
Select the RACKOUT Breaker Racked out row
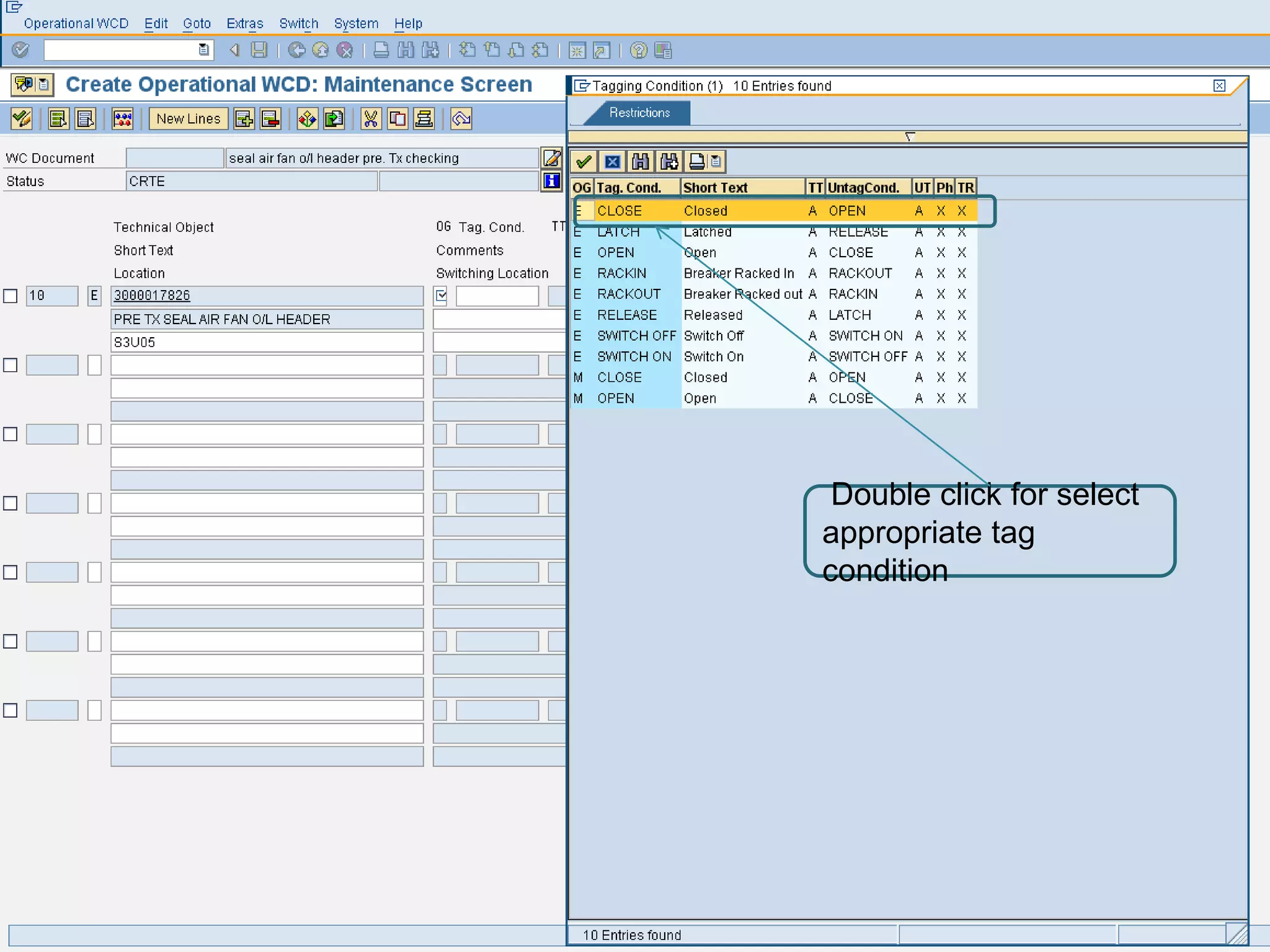pos(774,294)
